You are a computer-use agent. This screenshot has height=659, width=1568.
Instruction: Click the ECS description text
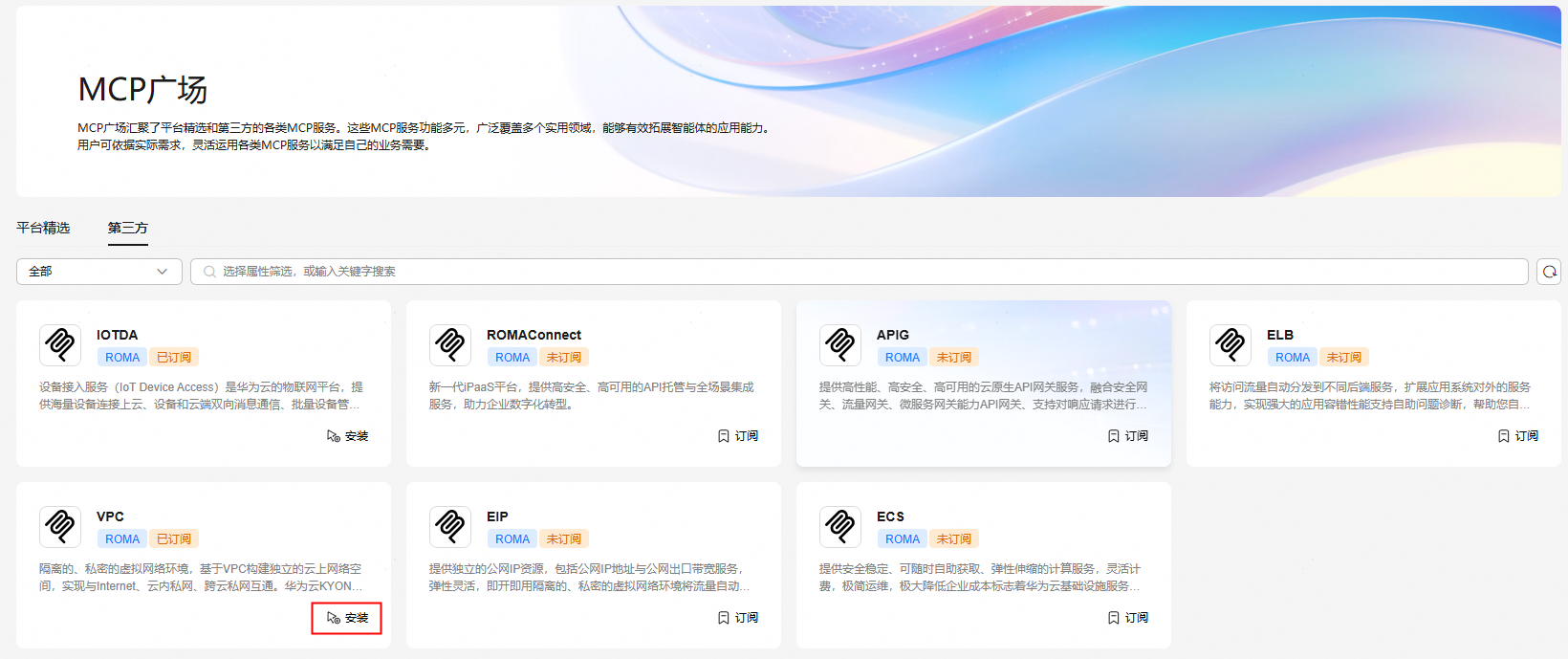[981, 578]
